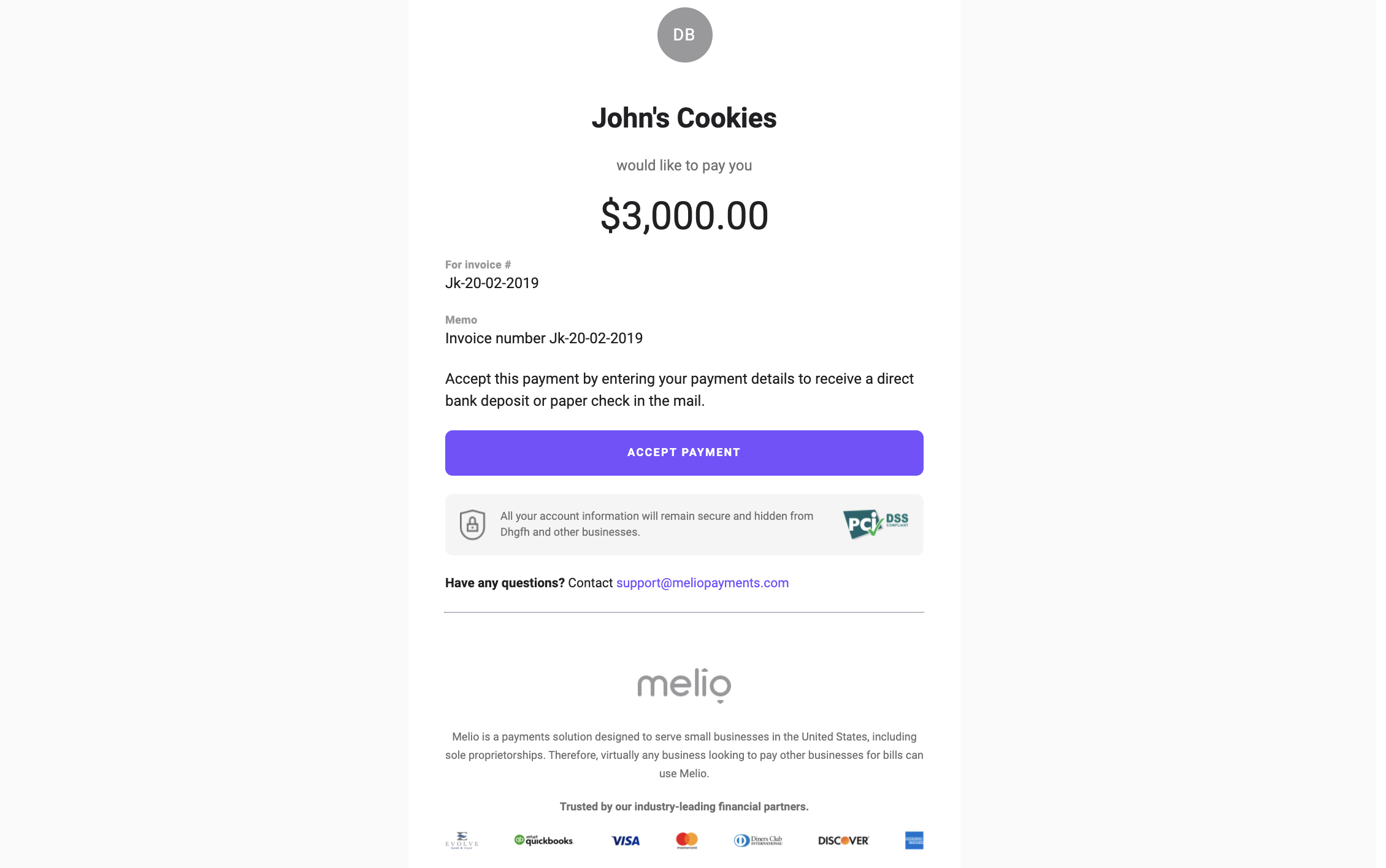
Task: Click the Melio logo
Action: [684, 685]
